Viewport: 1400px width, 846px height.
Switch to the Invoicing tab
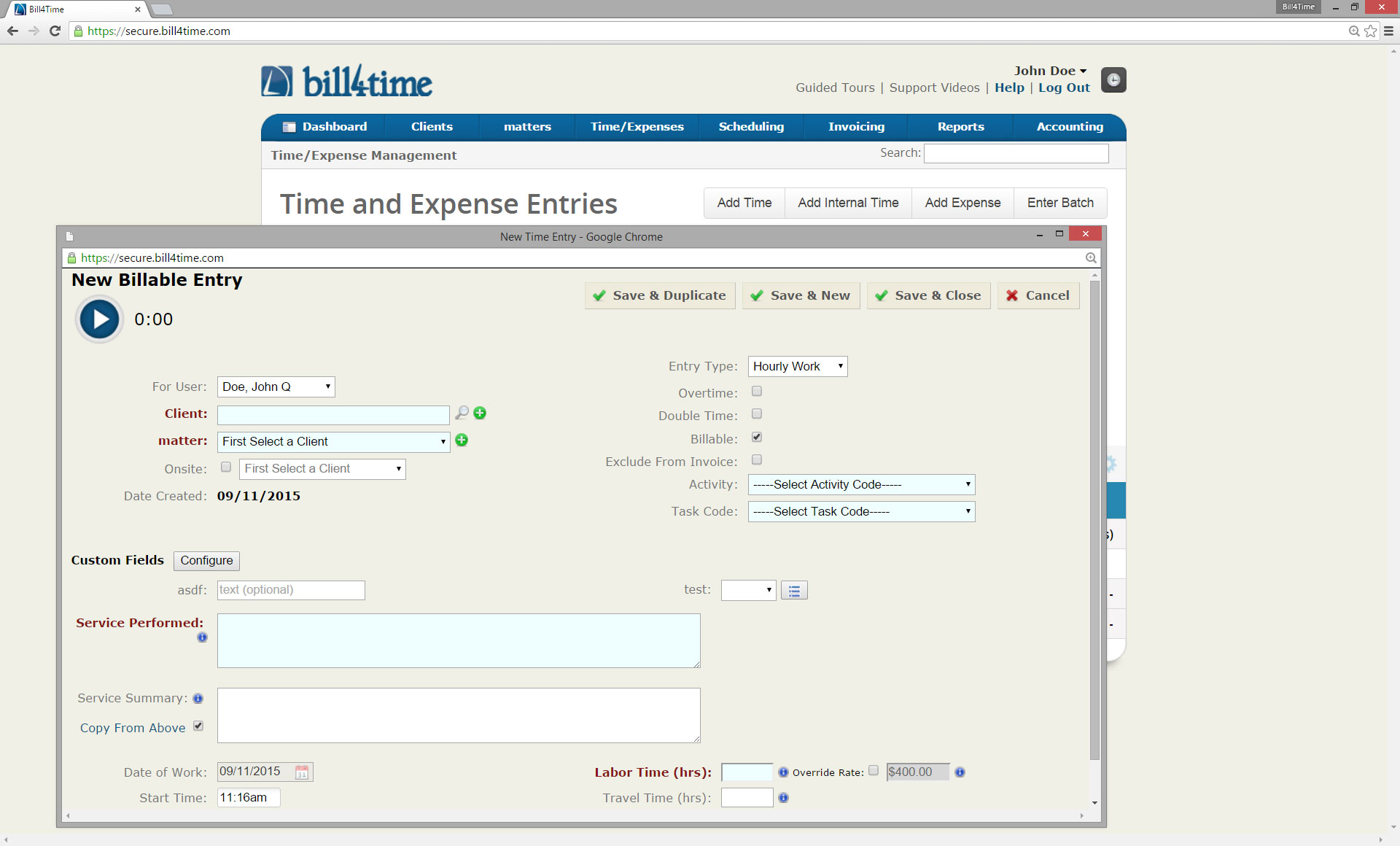coord(855,126)
